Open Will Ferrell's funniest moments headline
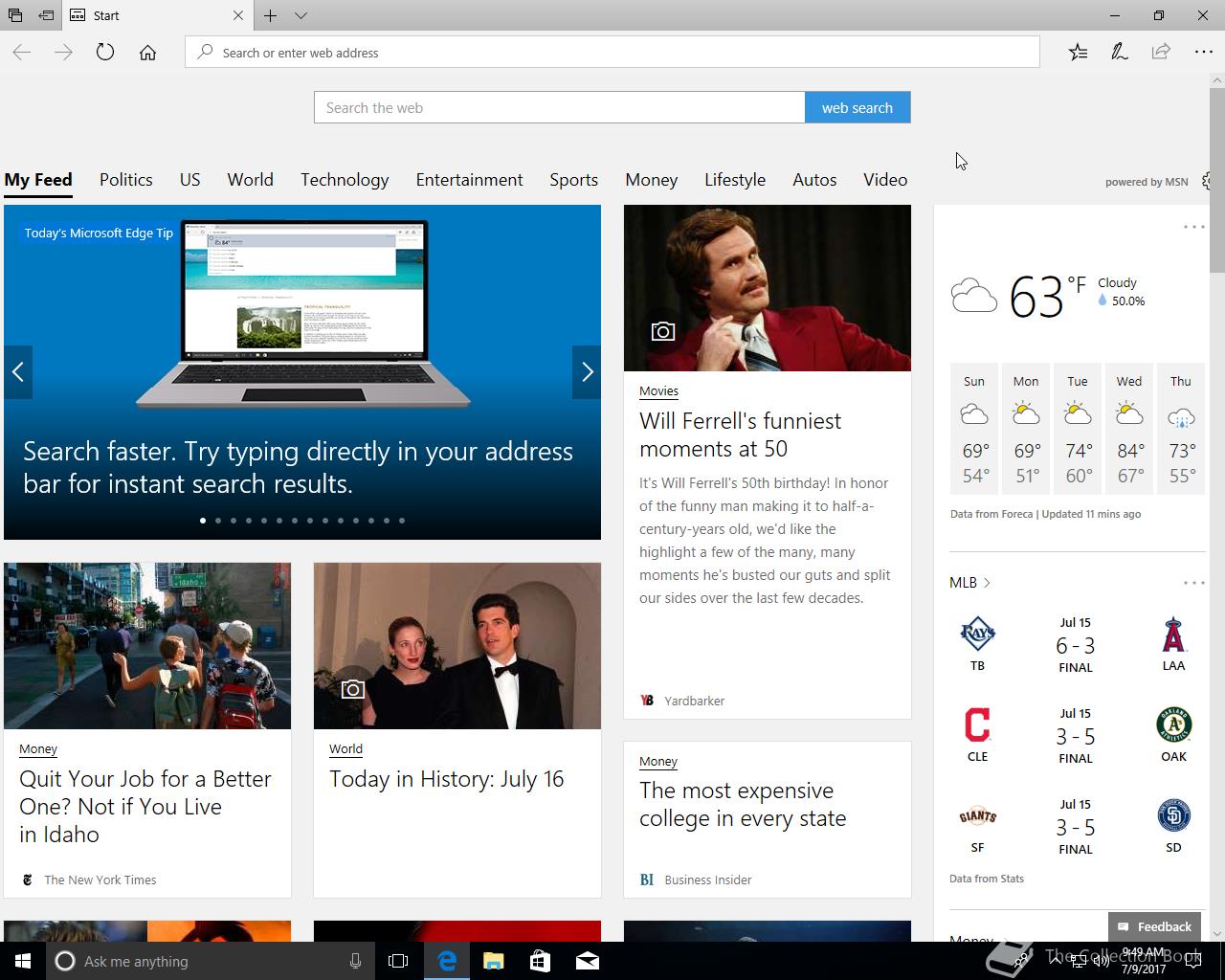This screenshot has width=1225, height=980. [x=740, y=434]
